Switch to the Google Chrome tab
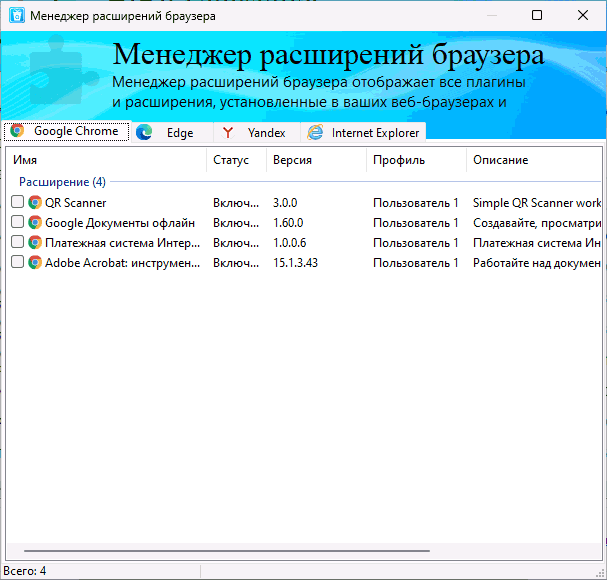The height and width of the screenshot is (580, 607). coord(66,131)
